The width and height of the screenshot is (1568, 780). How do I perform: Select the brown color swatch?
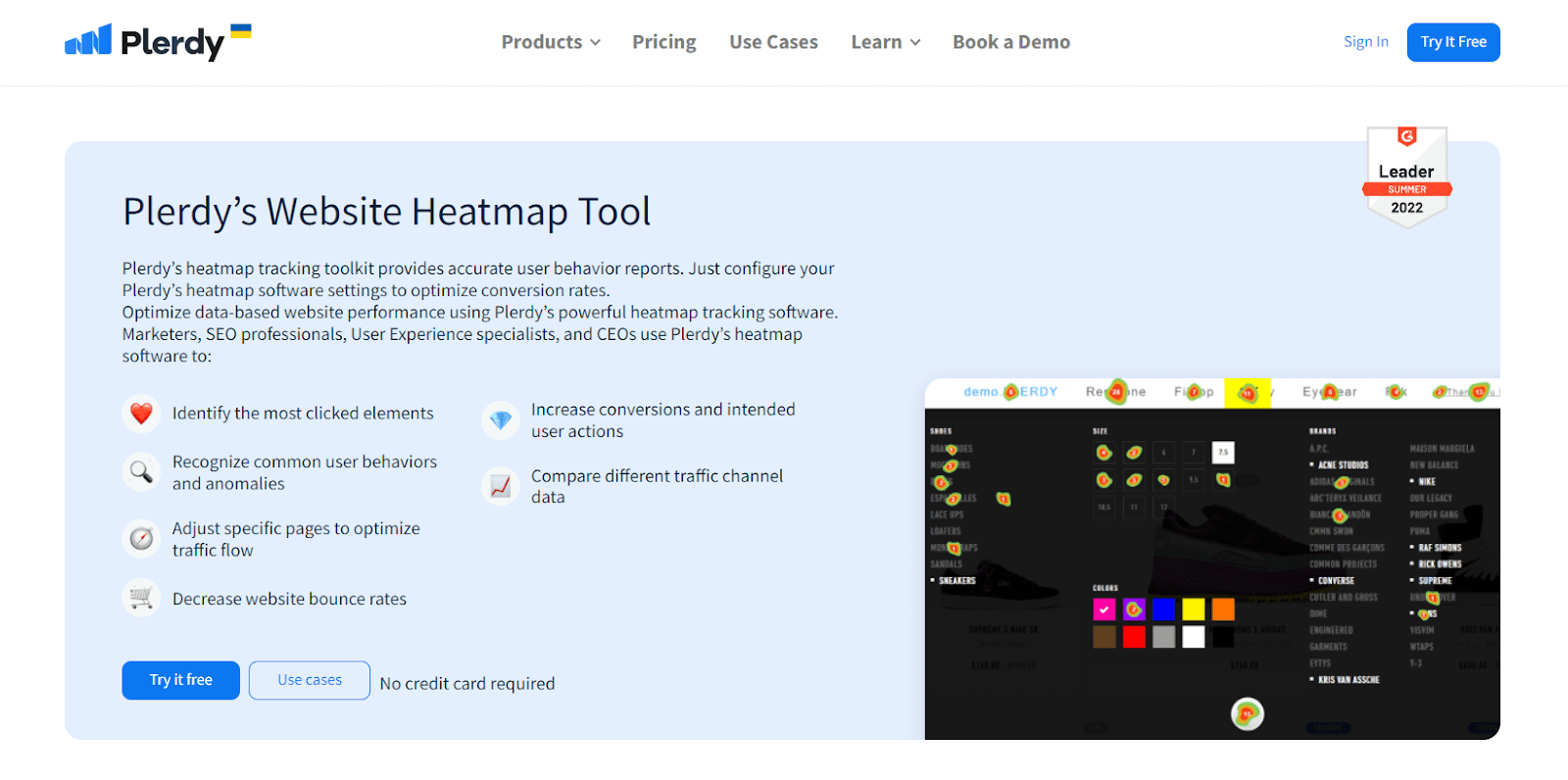coord(1104,637)
